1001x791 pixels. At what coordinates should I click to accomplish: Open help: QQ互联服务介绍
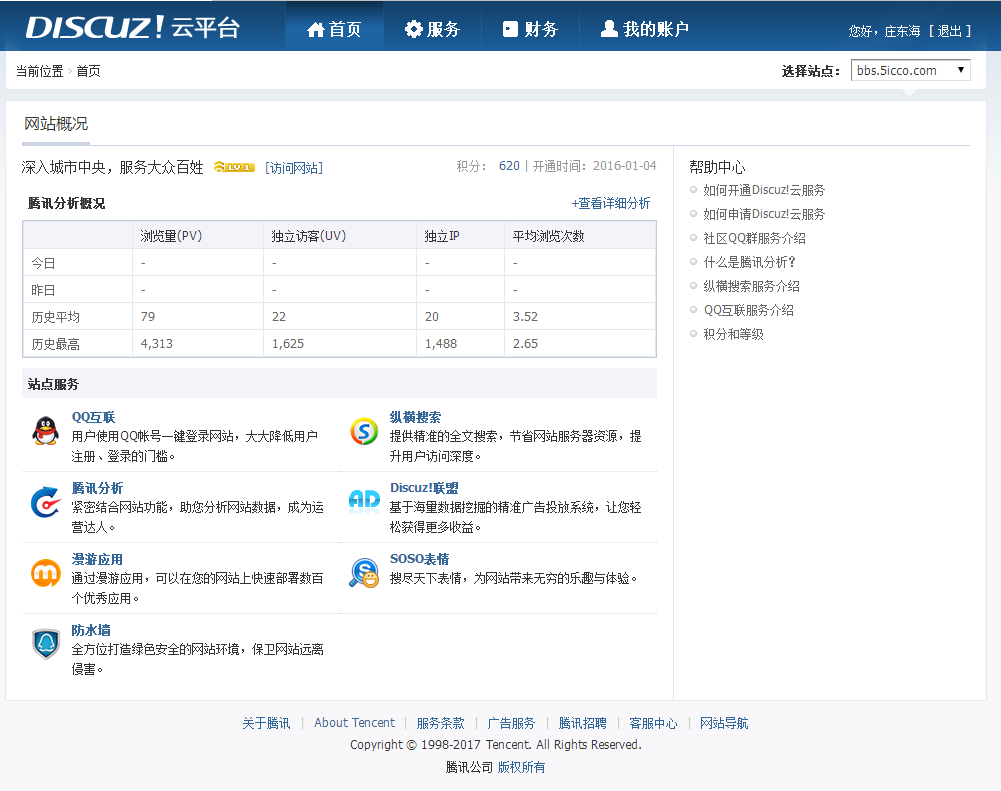tap(748, 310)
